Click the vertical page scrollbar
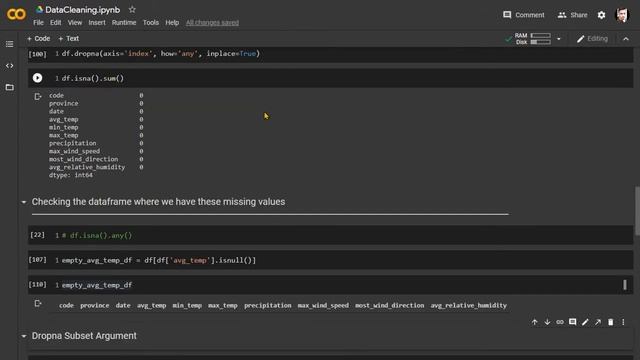 (x=637, y=211)
